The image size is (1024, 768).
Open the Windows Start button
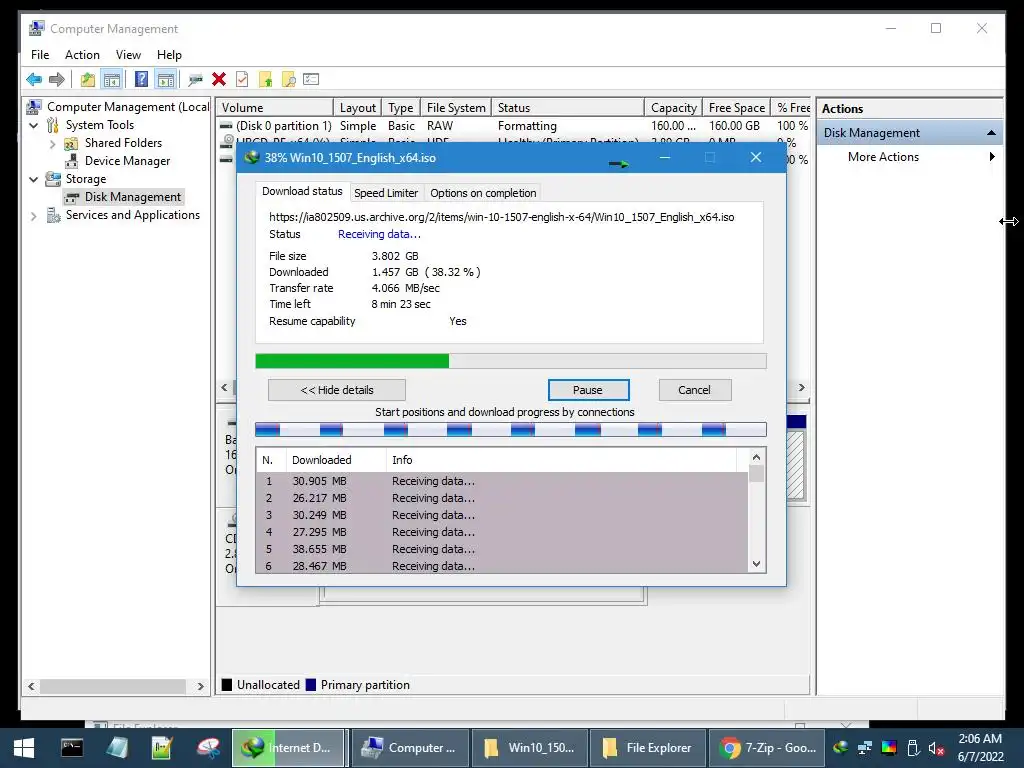(24, 748)
